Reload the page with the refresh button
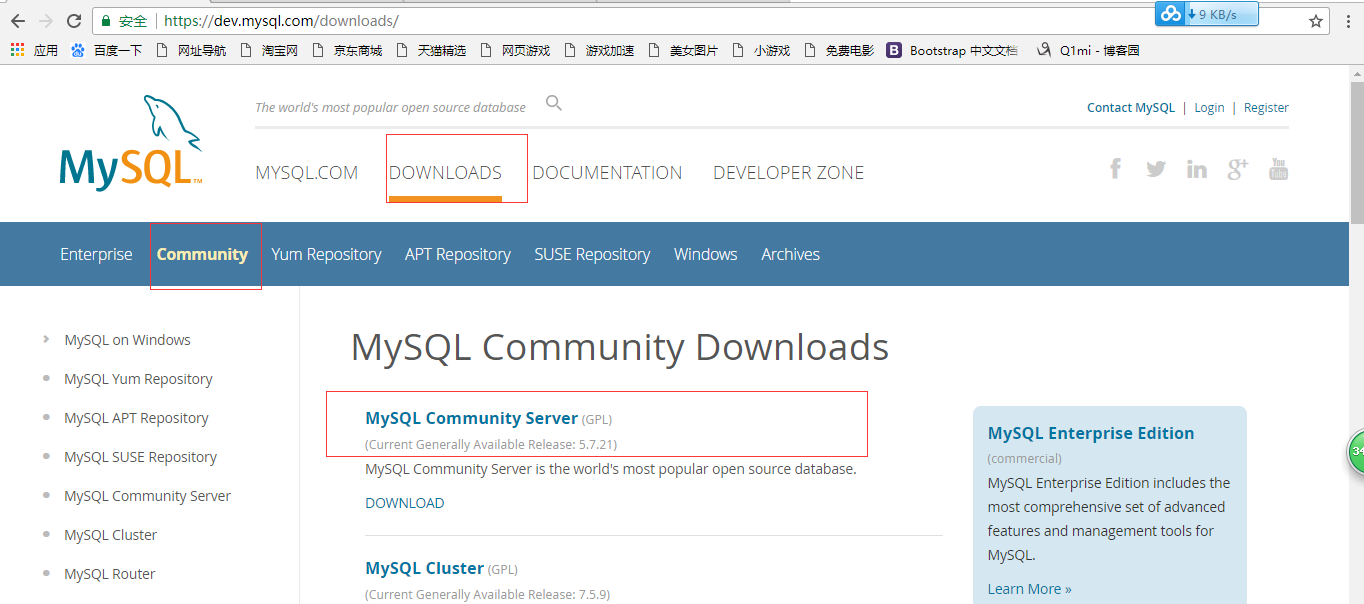Image resolution: width=1364 pixels, height=604 pixels. click(x=74, y=21)
